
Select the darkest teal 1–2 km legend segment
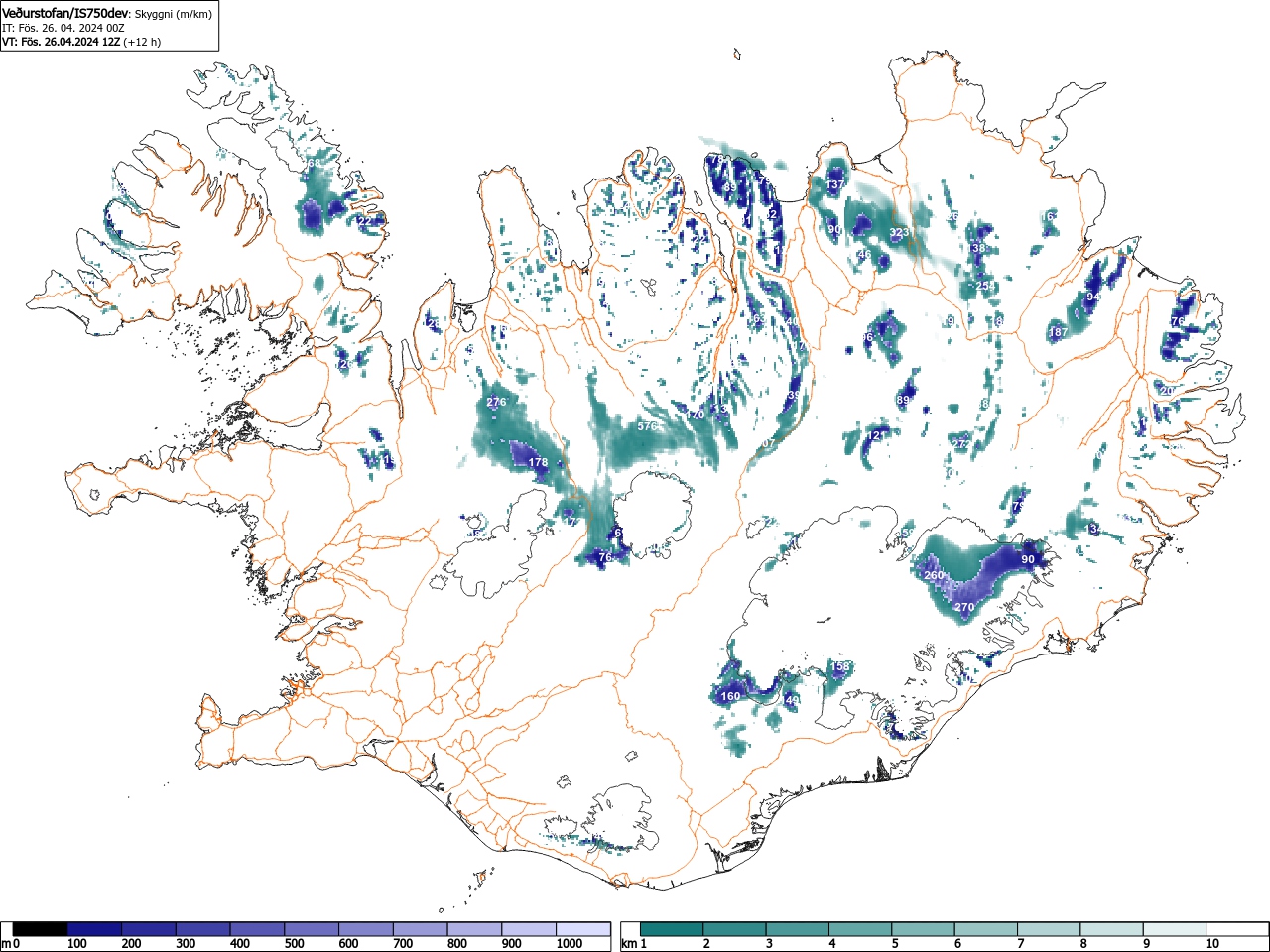(673, 929)
